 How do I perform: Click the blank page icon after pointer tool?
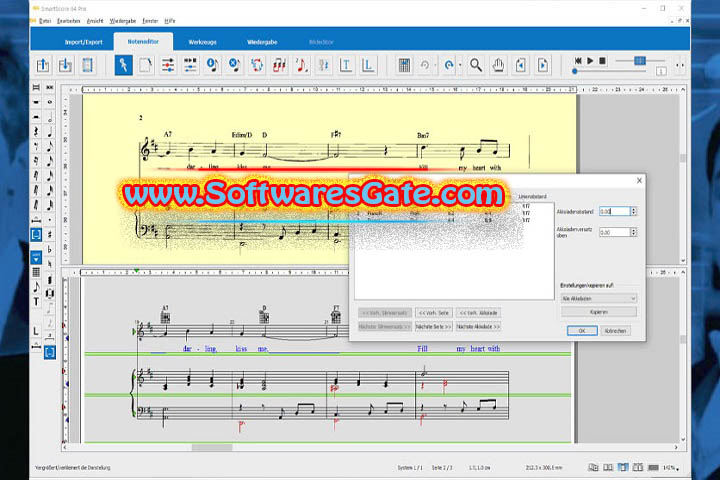click(146, 65)
